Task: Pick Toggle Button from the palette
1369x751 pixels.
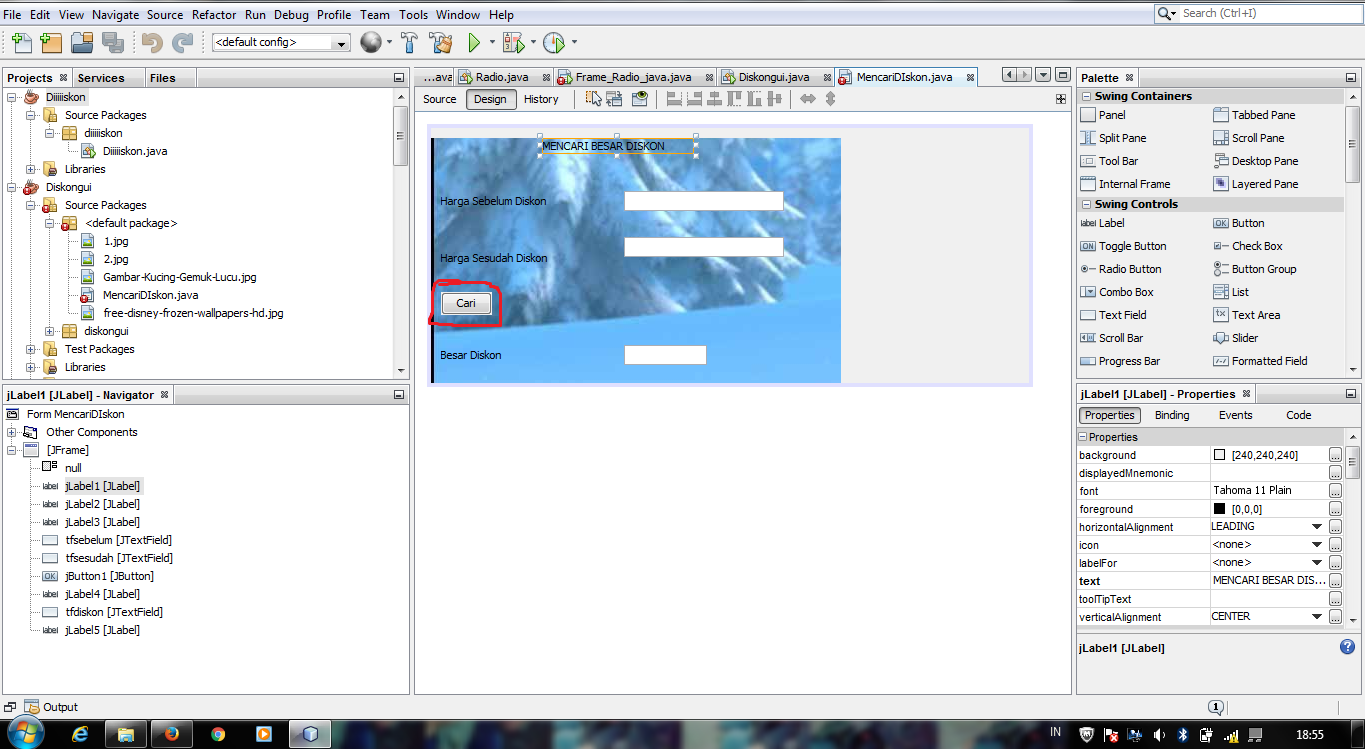Action: point(1123,246)
